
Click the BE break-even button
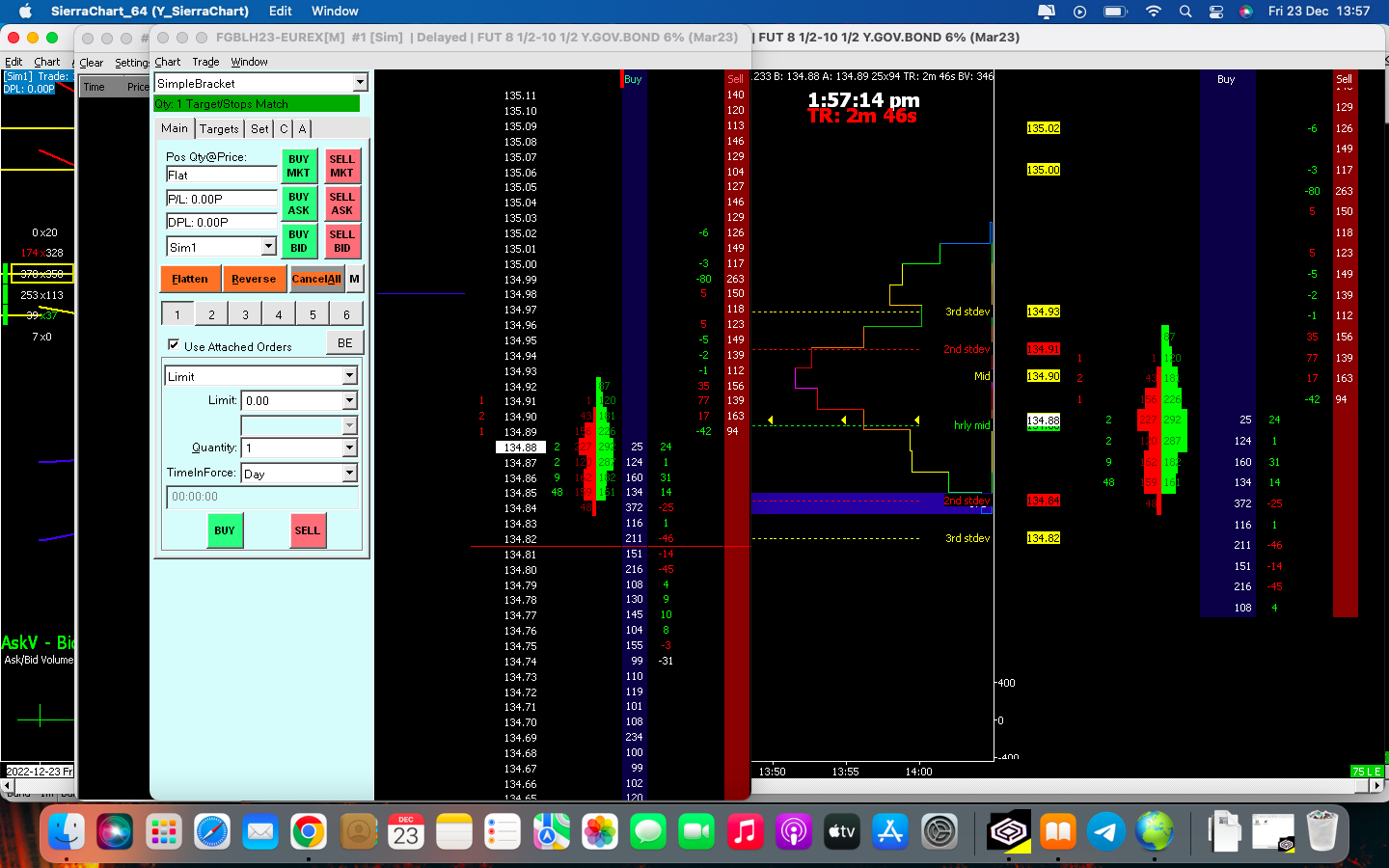coord(344,342)
